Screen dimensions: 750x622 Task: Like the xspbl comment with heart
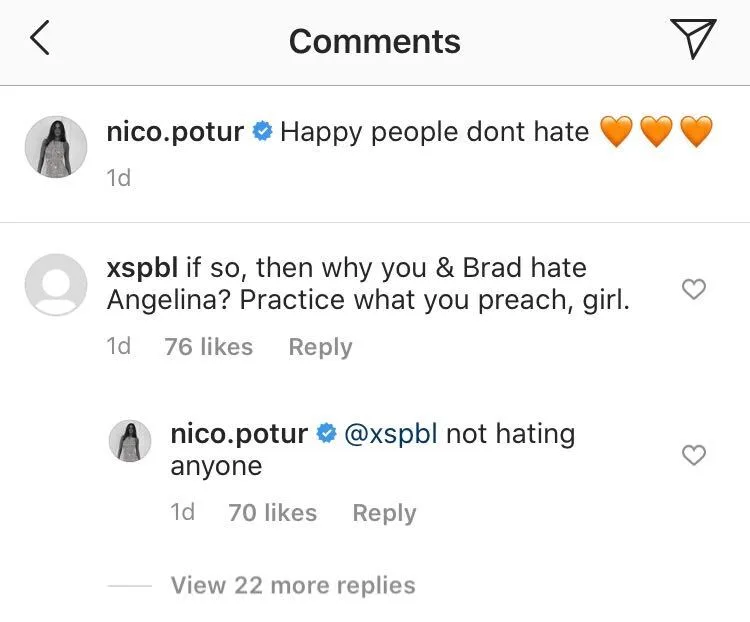pyautogui.click(x=693, y=290)
